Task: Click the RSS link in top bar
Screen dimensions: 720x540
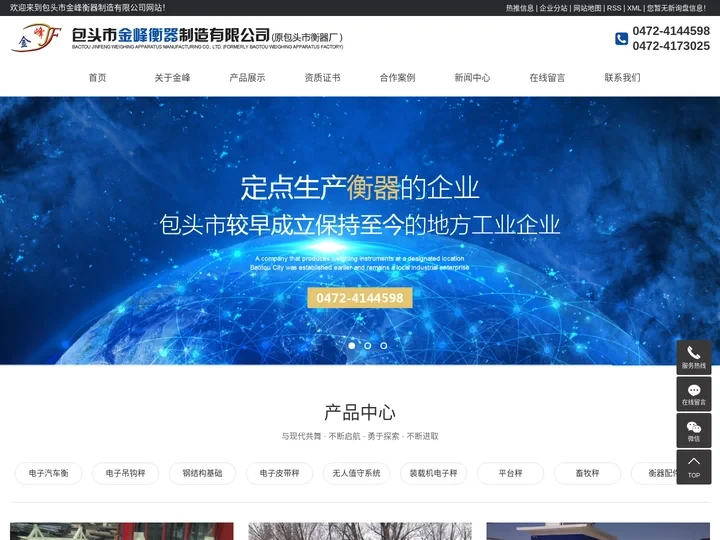Action: (614, 8)
